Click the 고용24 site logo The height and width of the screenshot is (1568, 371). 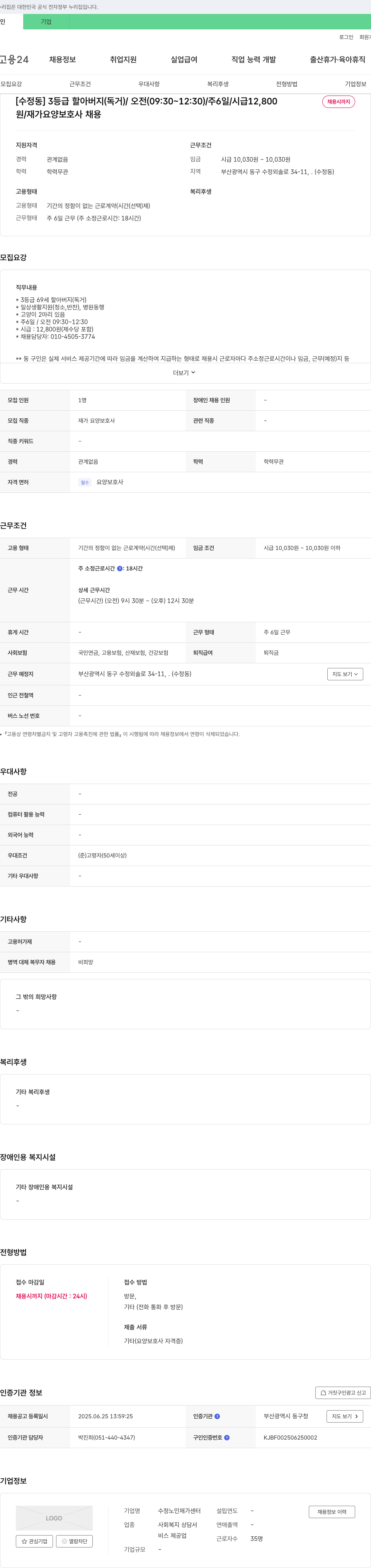click(14, 59)
